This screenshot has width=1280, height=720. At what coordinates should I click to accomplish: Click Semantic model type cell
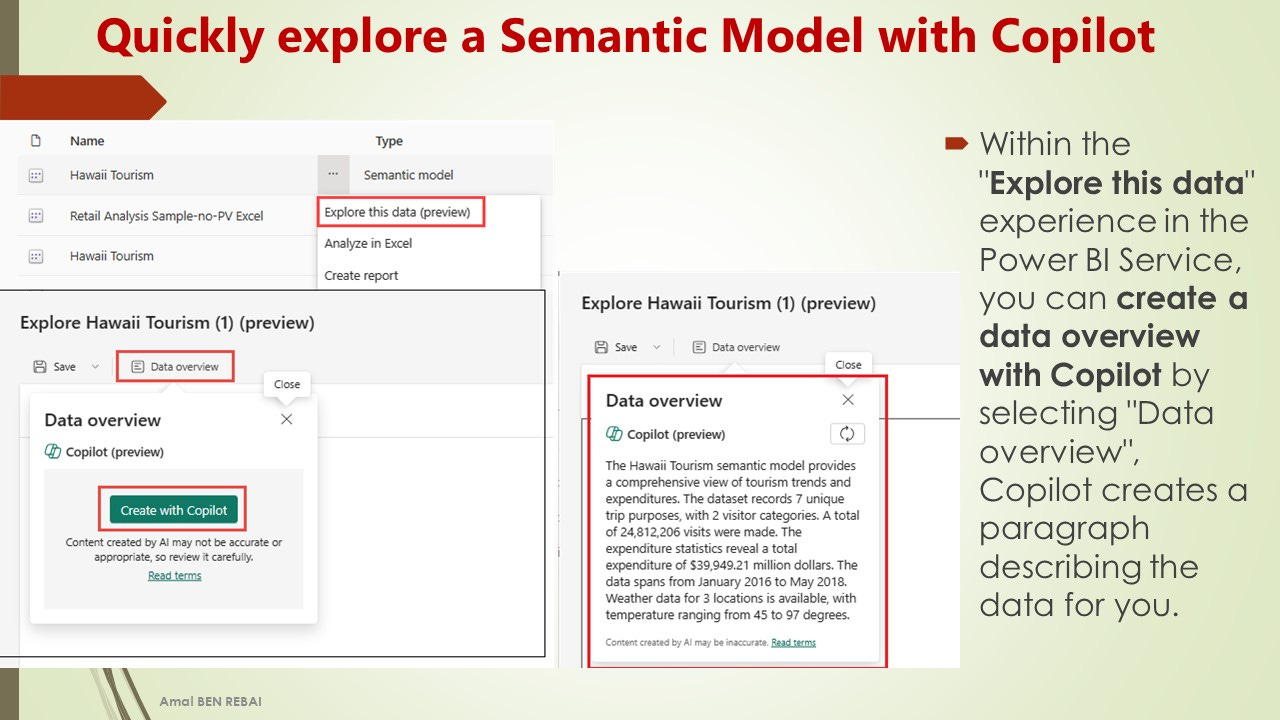[x=408, y=175]
